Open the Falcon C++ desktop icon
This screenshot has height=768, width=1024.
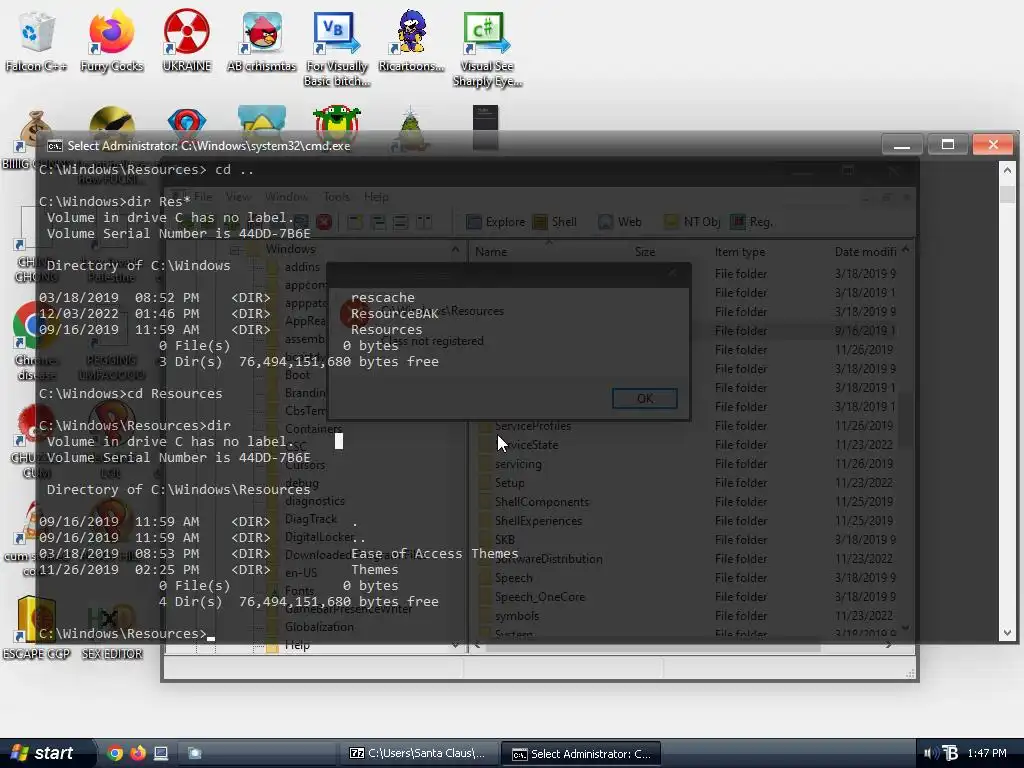pos(36,40)
